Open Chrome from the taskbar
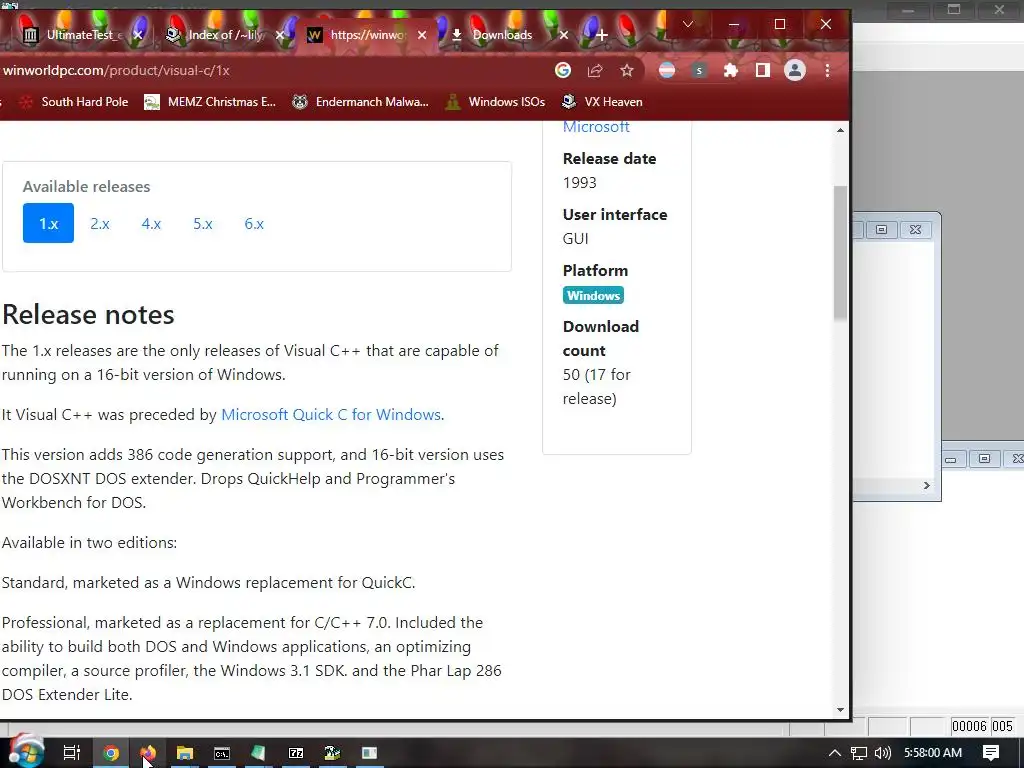Image resolution: width=1024 pixels, height=768 pixels. (x=111, y=753)
